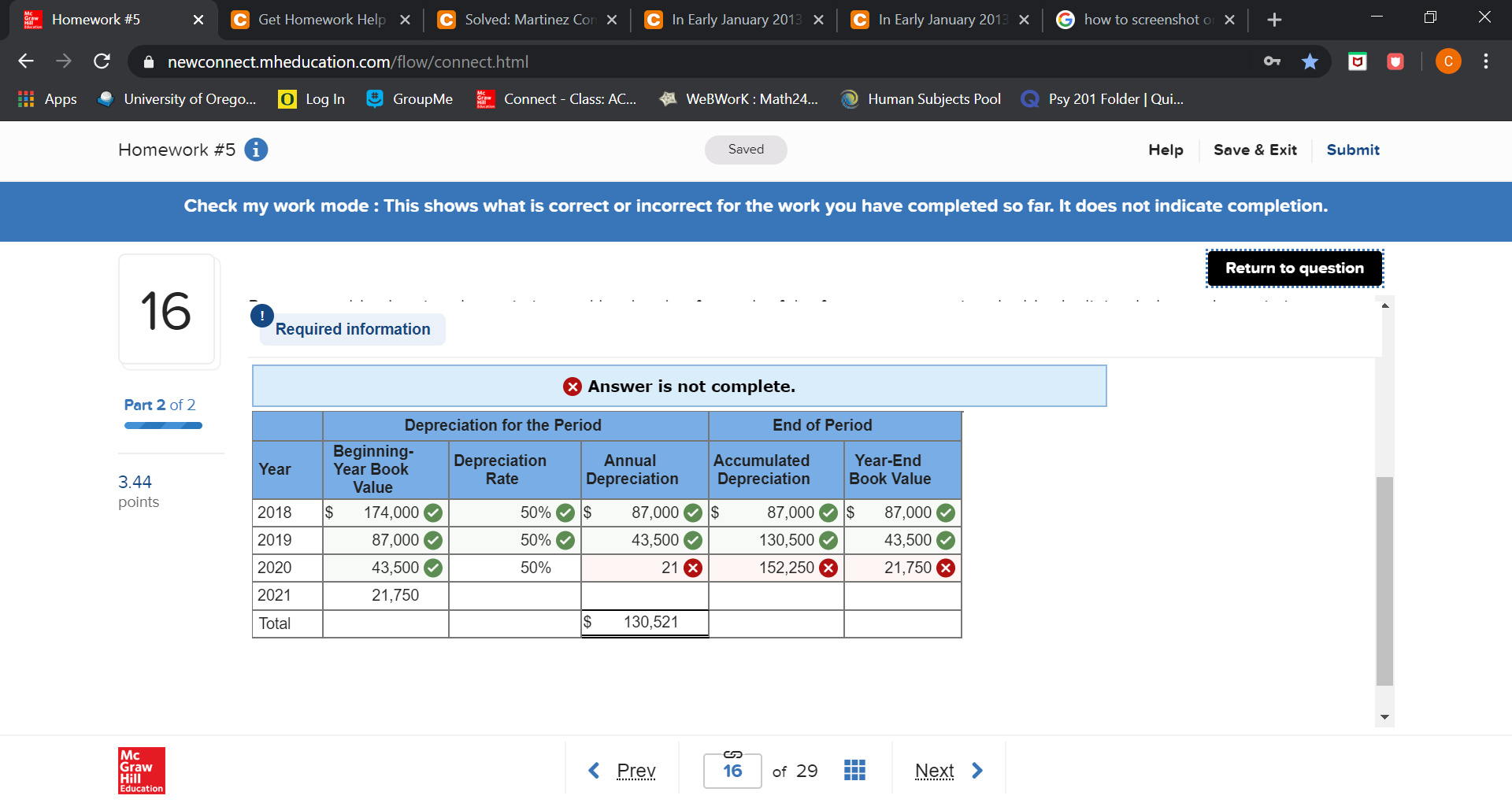Open University of Oregon bookmark
1512x803 pixels.
[176, 99]
